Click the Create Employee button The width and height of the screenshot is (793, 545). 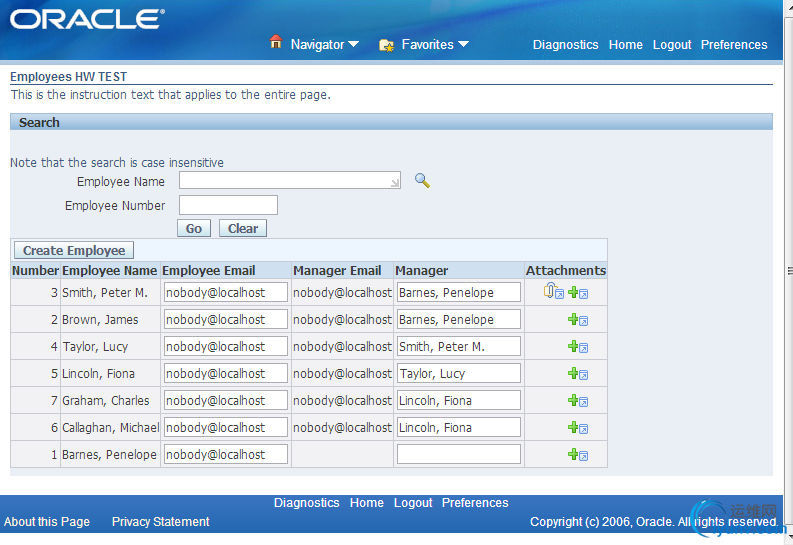click(x=74, y=251)
